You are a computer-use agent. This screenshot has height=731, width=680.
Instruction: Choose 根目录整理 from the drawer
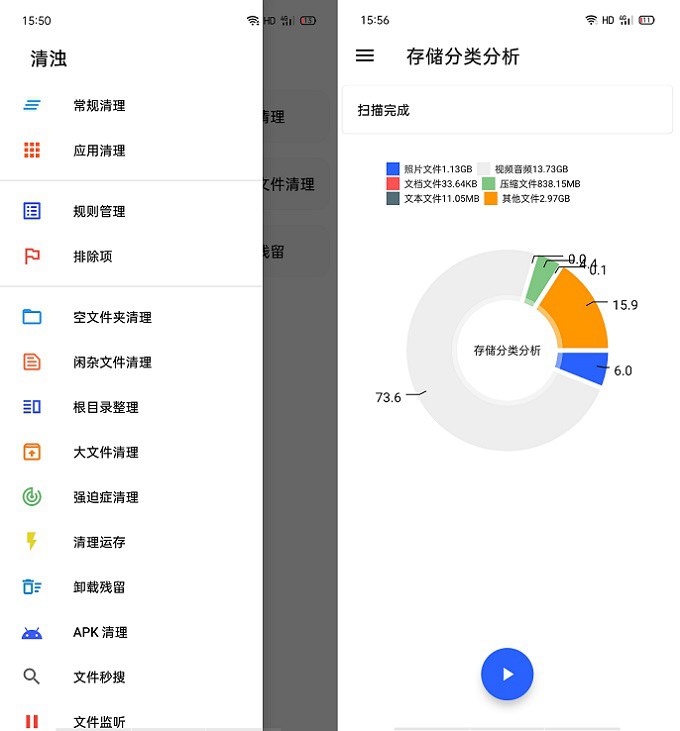(131, 407)
